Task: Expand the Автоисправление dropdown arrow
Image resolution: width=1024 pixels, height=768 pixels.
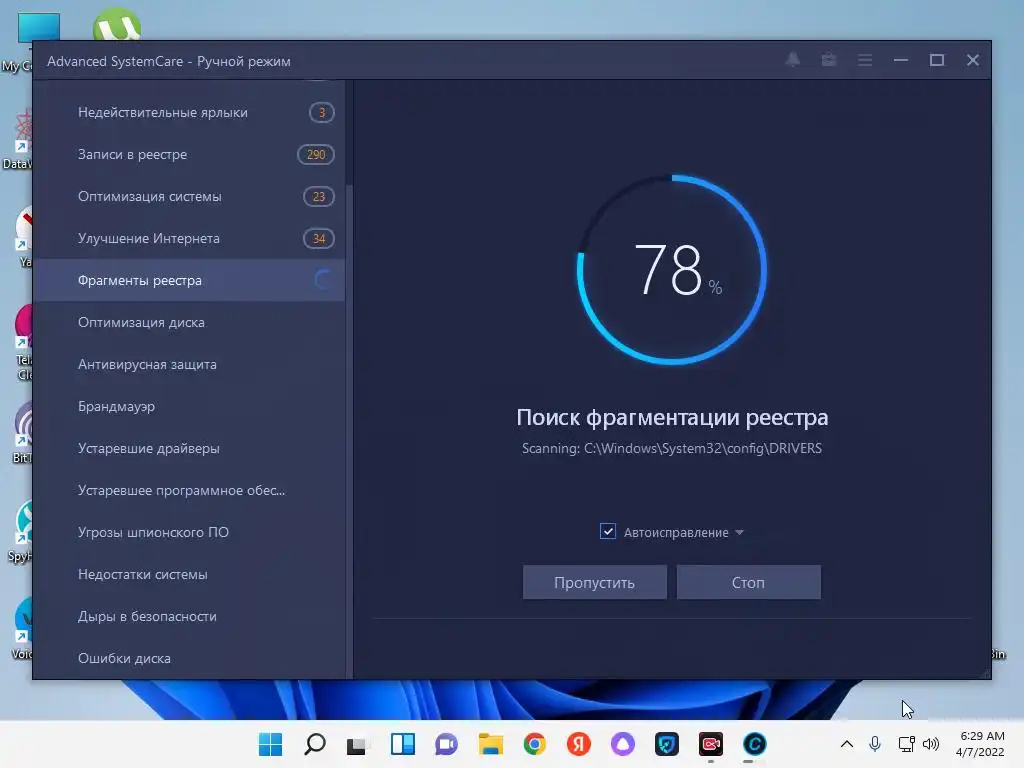Action: pos(739,532)
